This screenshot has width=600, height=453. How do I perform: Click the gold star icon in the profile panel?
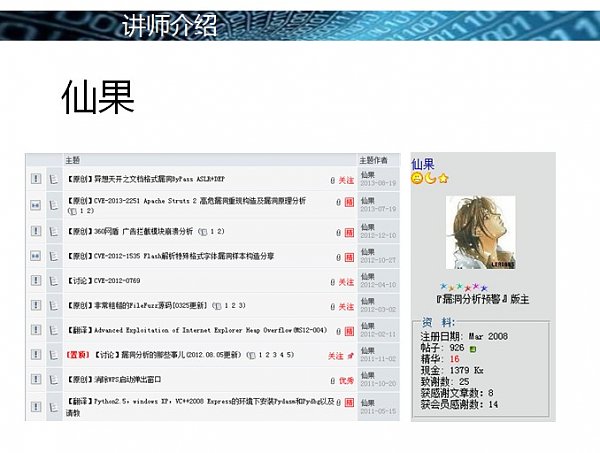tap(443, 178)
